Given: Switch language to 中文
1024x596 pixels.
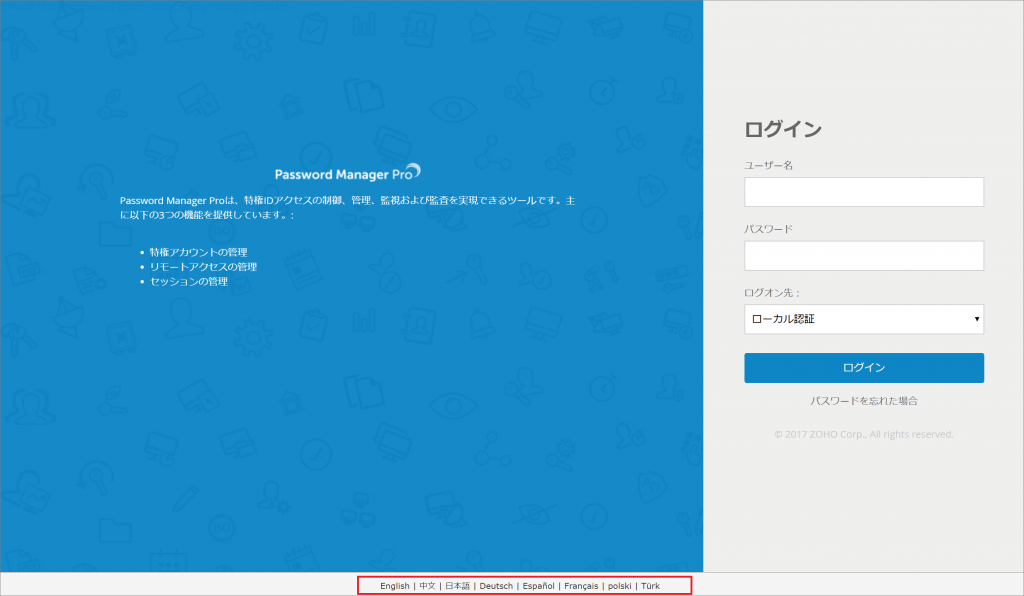Looking at the screenshot, I should [427, 586].
